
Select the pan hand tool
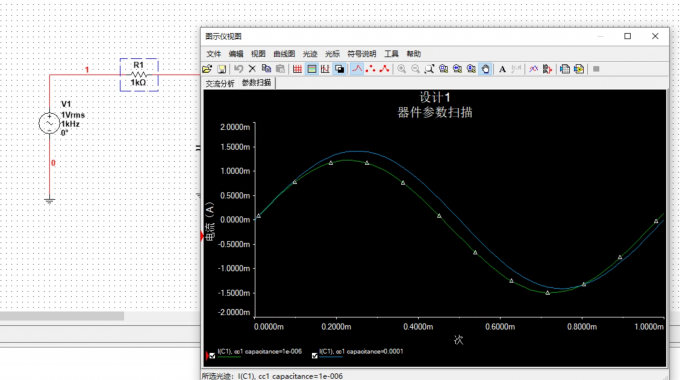485,69
